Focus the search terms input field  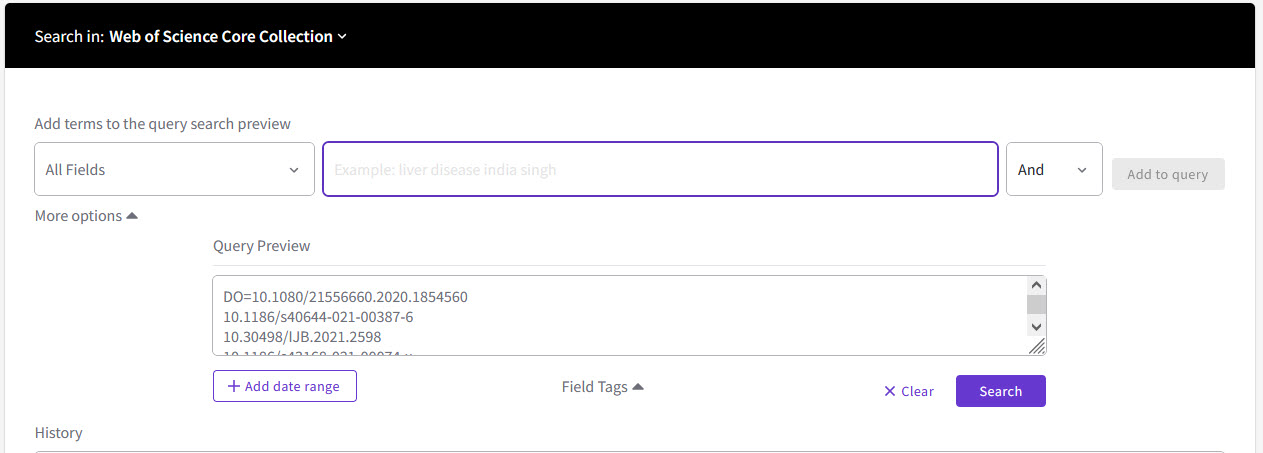pyautogui.click(x=660, y=170)
